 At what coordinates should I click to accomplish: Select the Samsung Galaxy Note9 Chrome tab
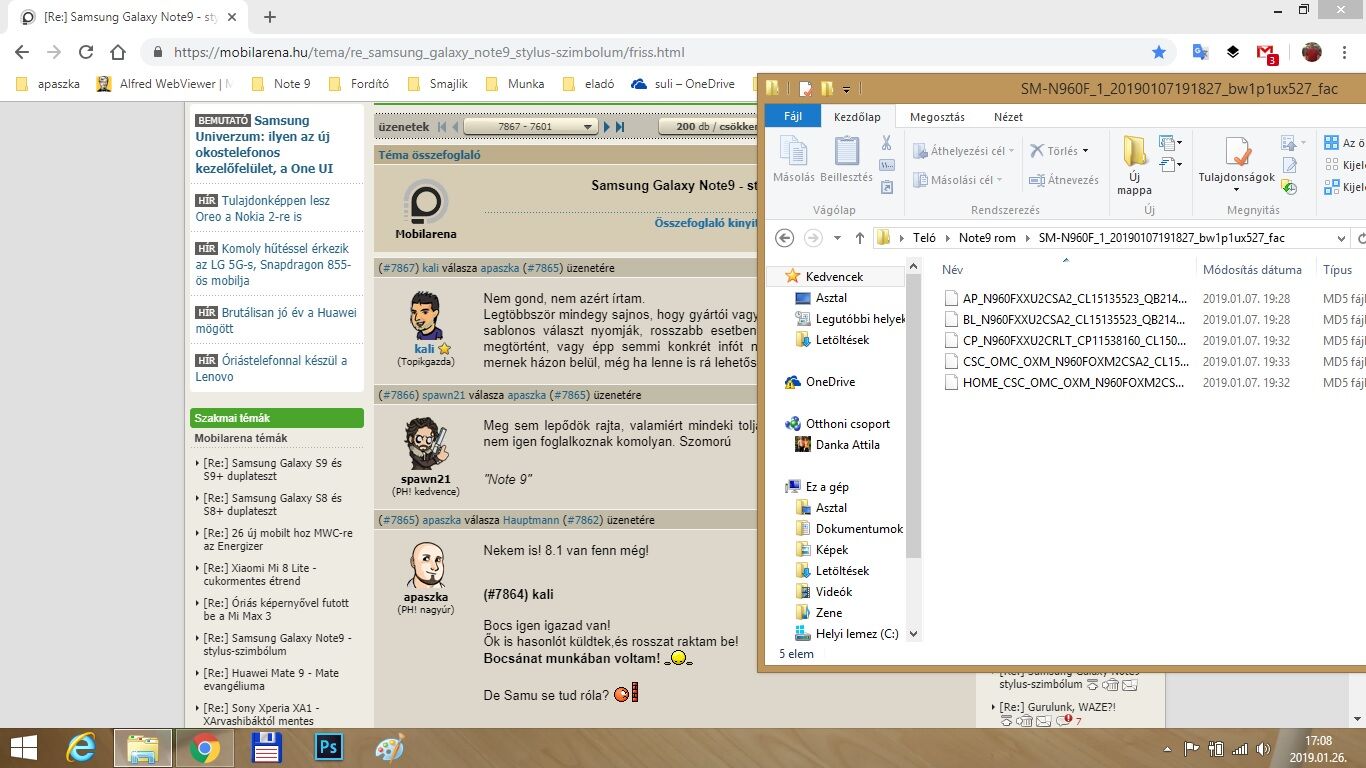(129, 17)
